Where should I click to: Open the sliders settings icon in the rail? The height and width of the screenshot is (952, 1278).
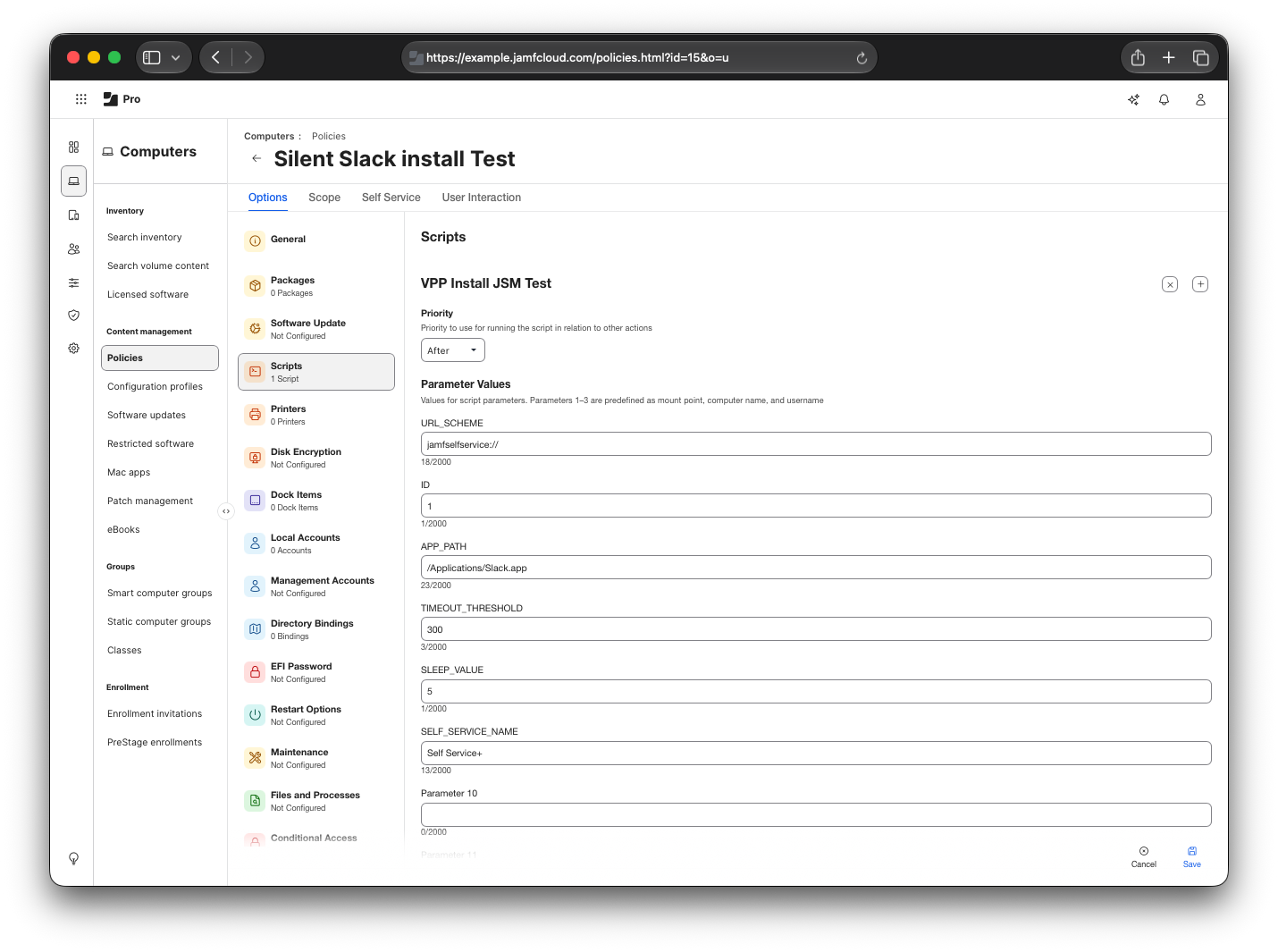click(x=73, y=282)
